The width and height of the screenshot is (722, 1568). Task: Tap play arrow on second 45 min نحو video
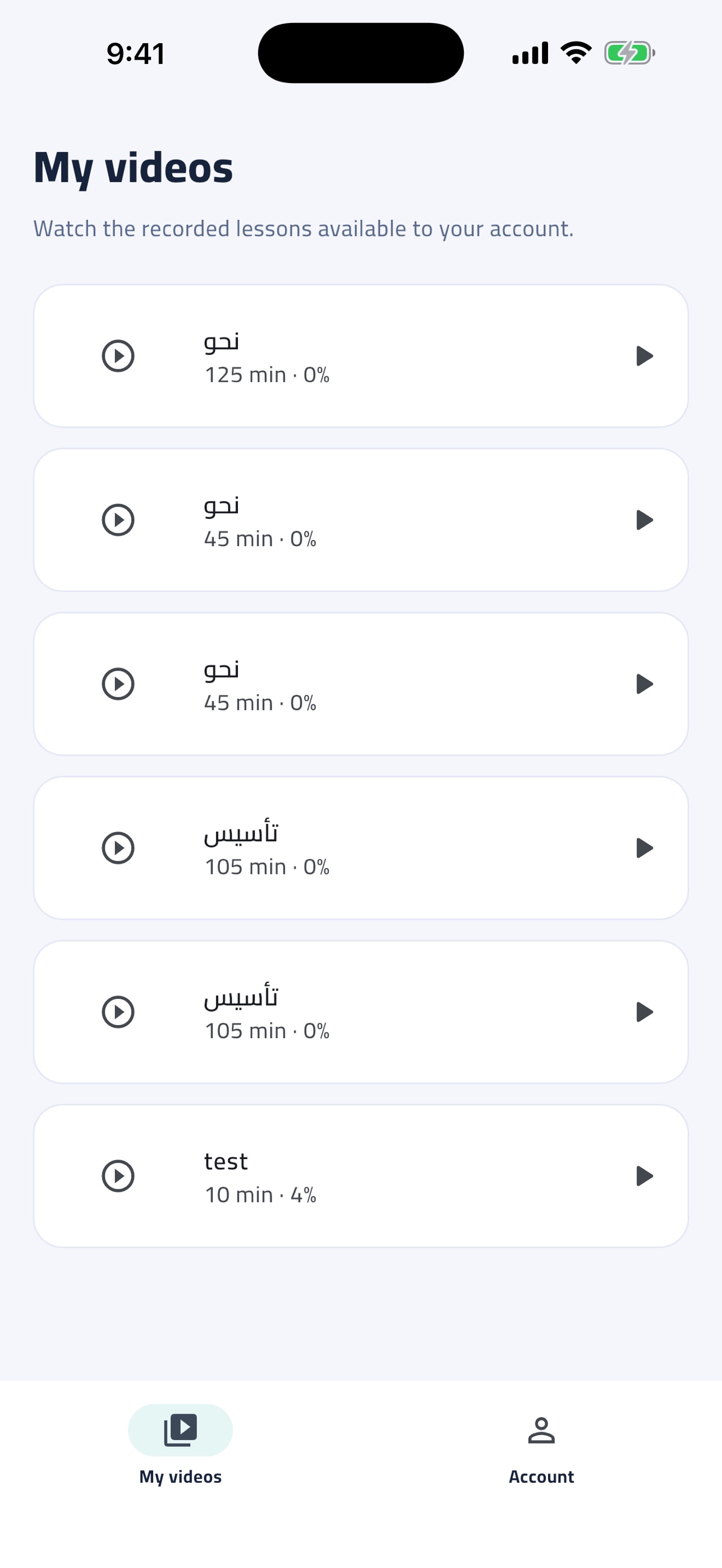644,684
